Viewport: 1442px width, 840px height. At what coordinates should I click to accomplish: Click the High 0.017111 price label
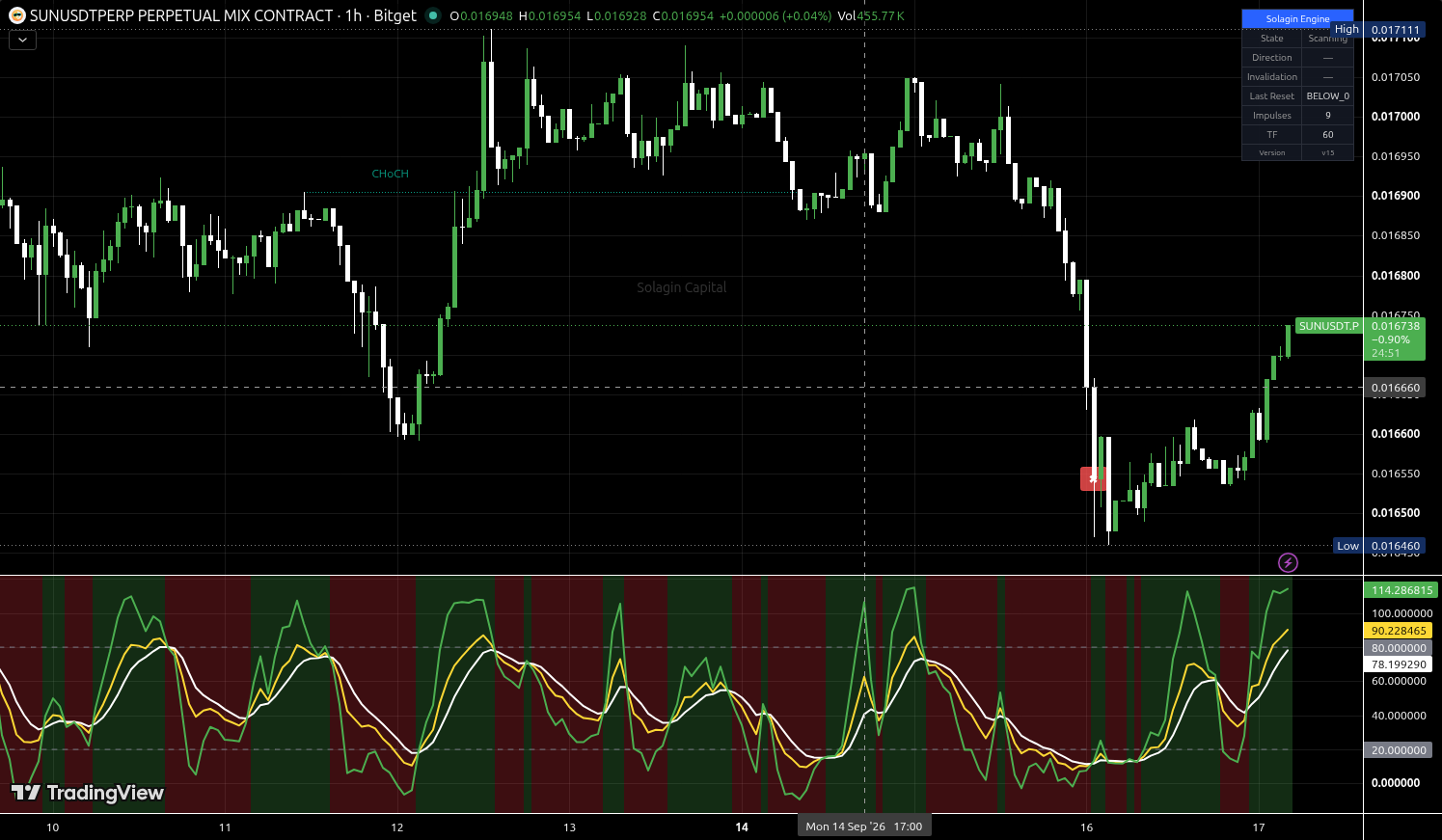(1377, 29)
